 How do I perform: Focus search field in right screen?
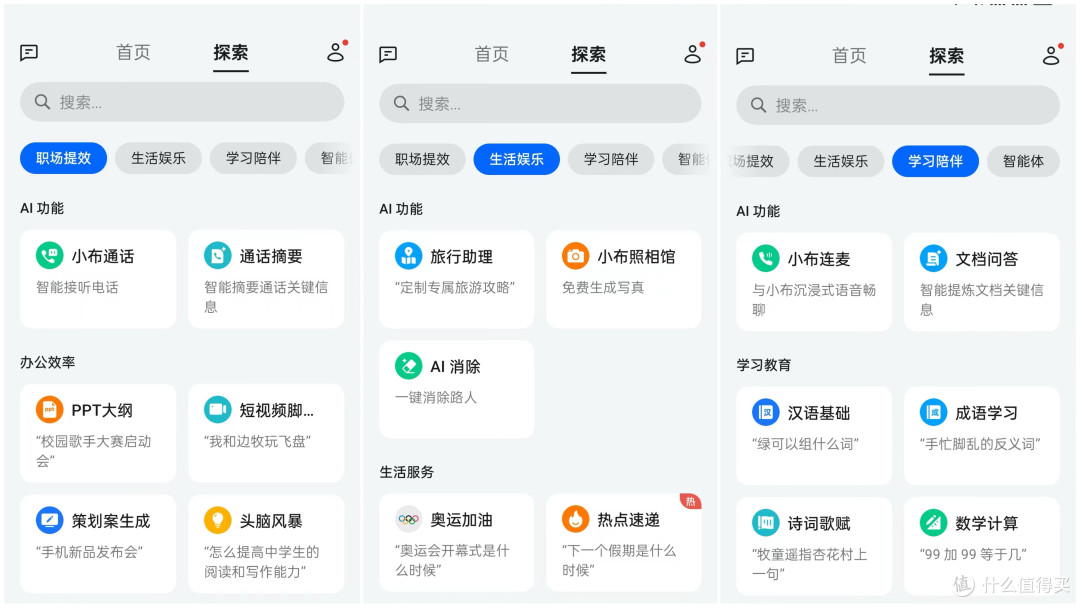pos(898,105)
